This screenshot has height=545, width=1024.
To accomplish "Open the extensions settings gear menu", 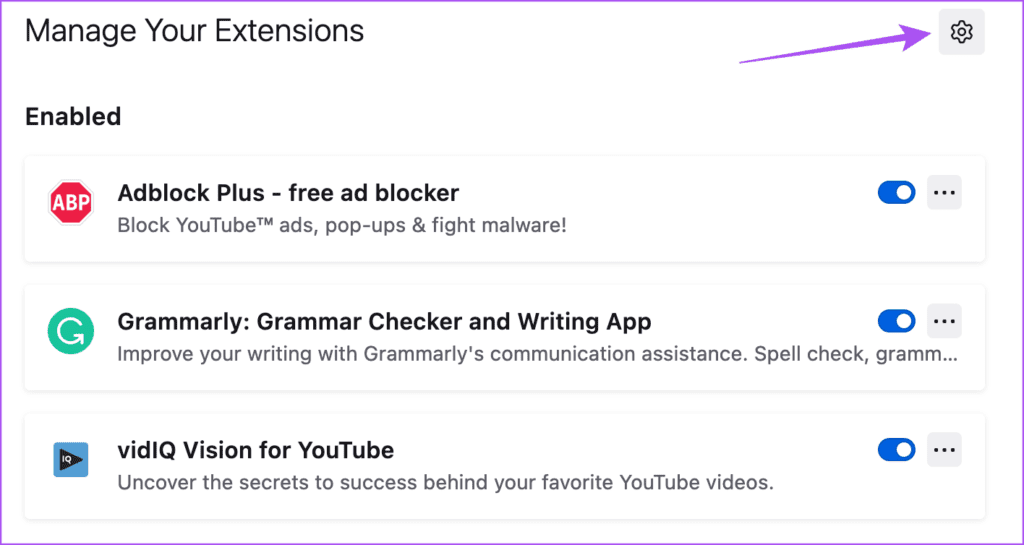I will pyautogui.click(x=961, y=32).
